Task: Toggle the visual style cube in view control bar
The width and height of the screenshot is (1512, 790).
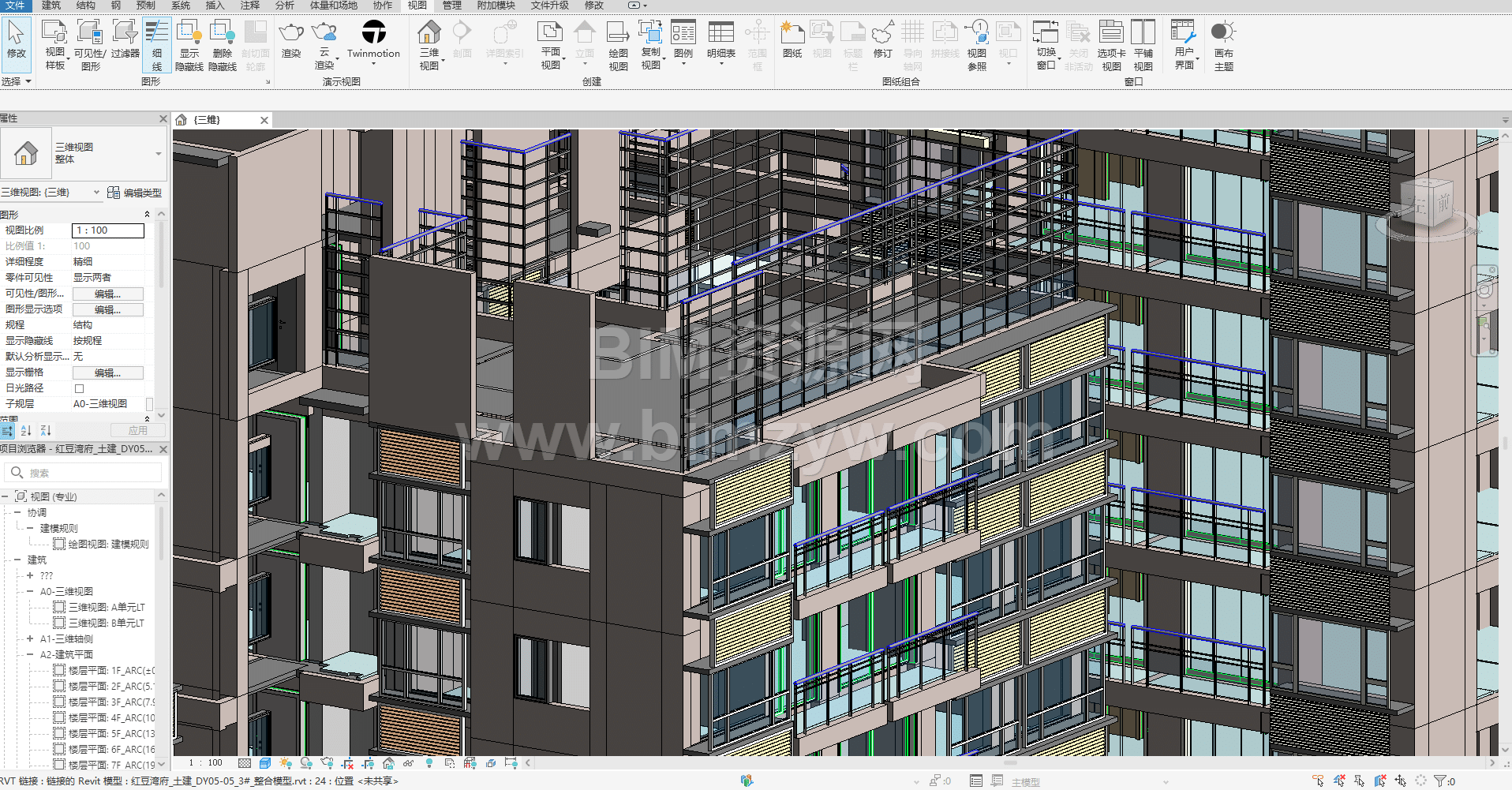Action: click(x=265, y=763)
